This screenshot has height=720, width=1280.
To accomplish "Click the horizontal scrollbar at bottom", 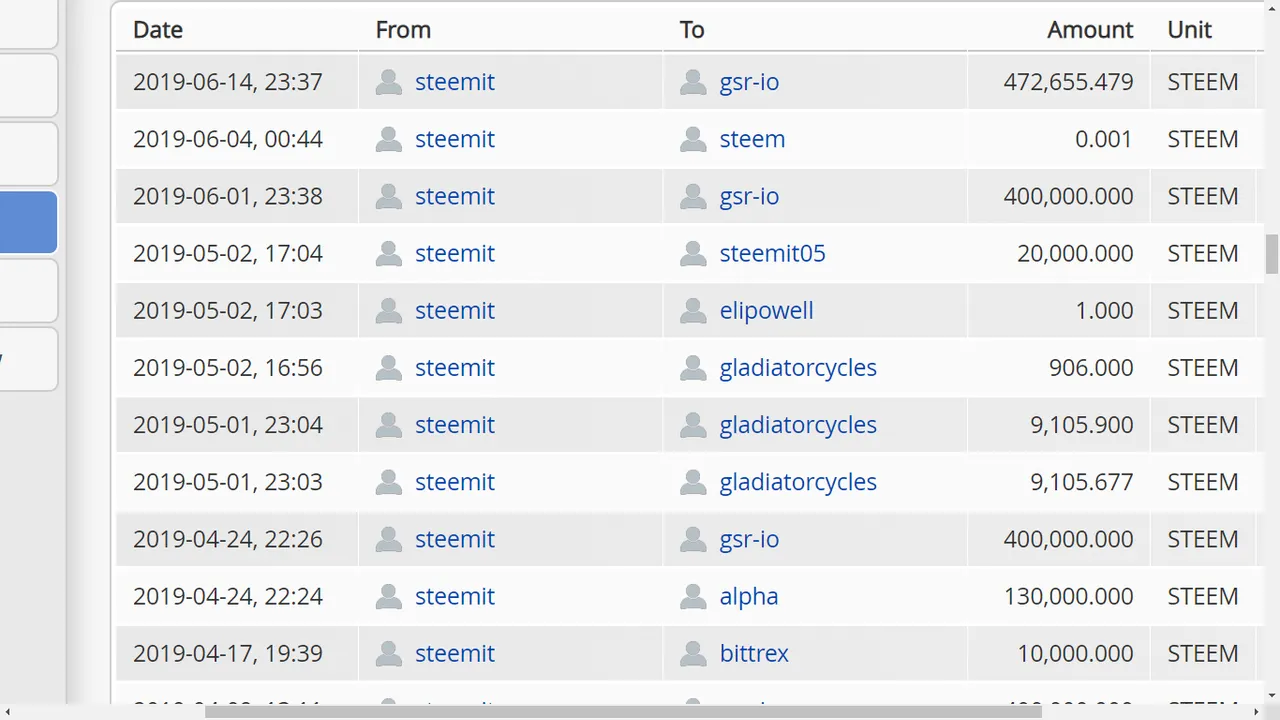I will (x=622, y=711).
